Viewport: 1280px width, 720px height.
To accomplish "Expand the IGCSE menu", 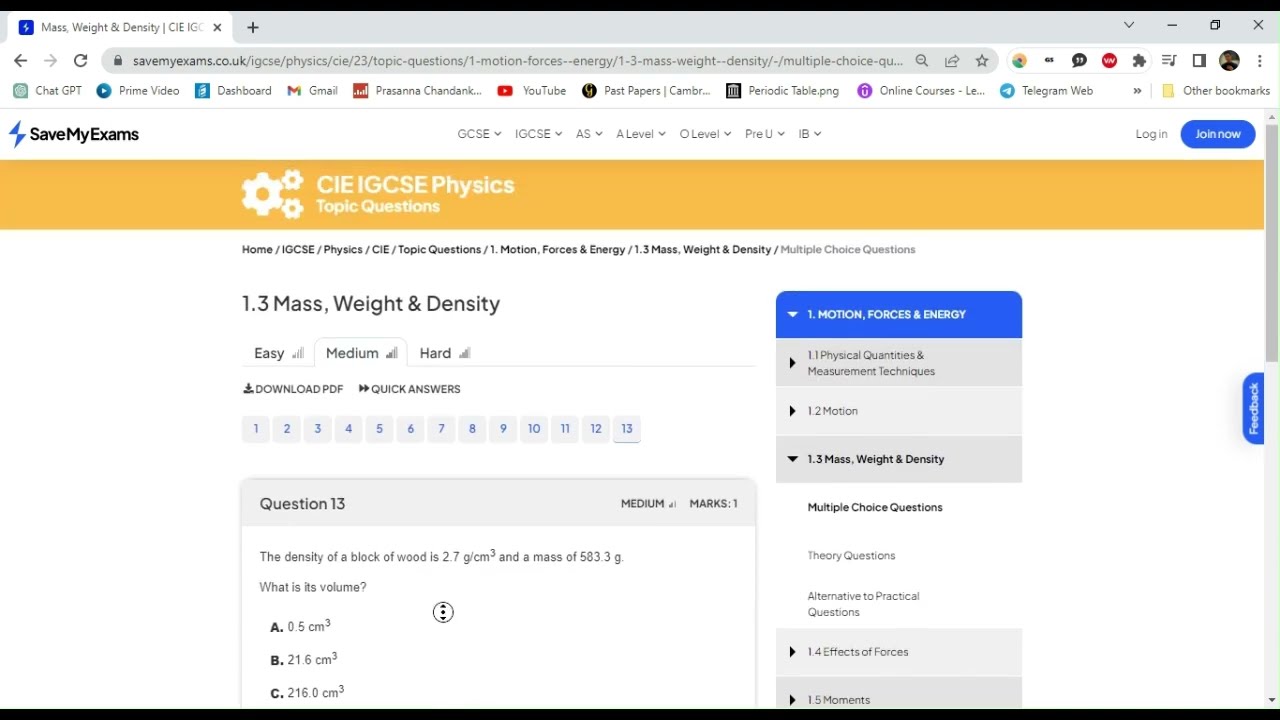I will coord(538,134).
